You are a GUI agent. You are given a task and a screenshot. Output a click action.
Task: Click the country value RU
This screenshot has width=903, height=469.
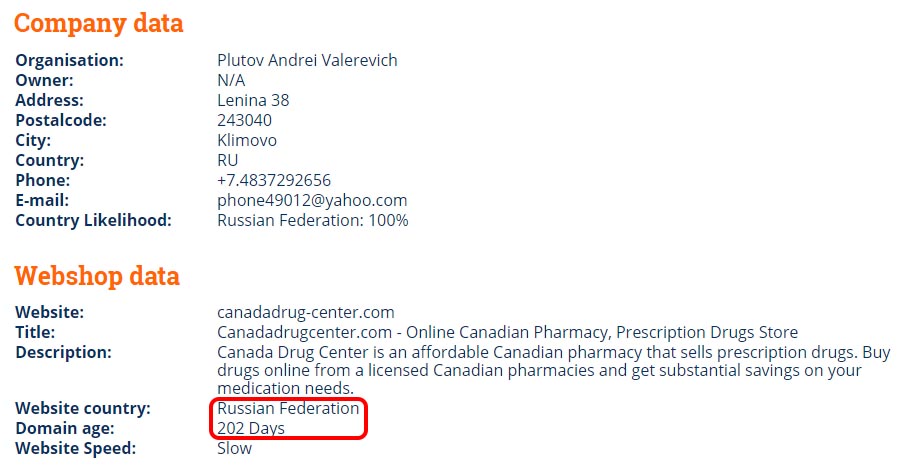pyautogui.click(x=227, y=160)
